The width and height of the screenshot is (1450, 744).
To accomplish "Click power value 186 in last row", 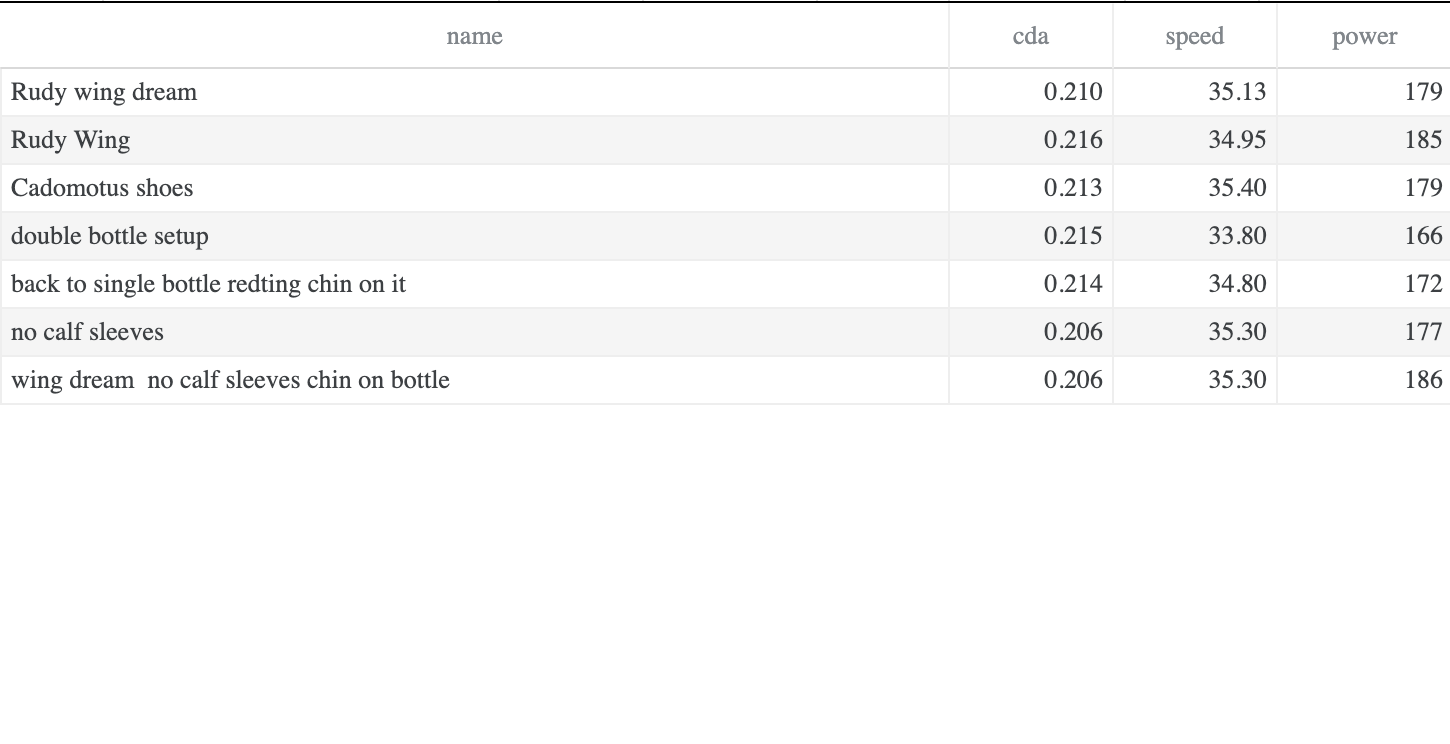I will [x=1422, y=380].
